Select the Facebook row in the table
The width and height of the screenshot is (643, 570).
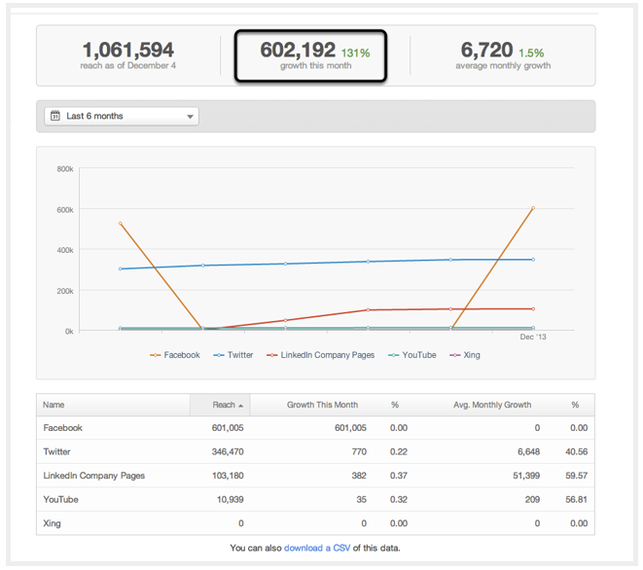pyautogui.click(x=64, y=428)
